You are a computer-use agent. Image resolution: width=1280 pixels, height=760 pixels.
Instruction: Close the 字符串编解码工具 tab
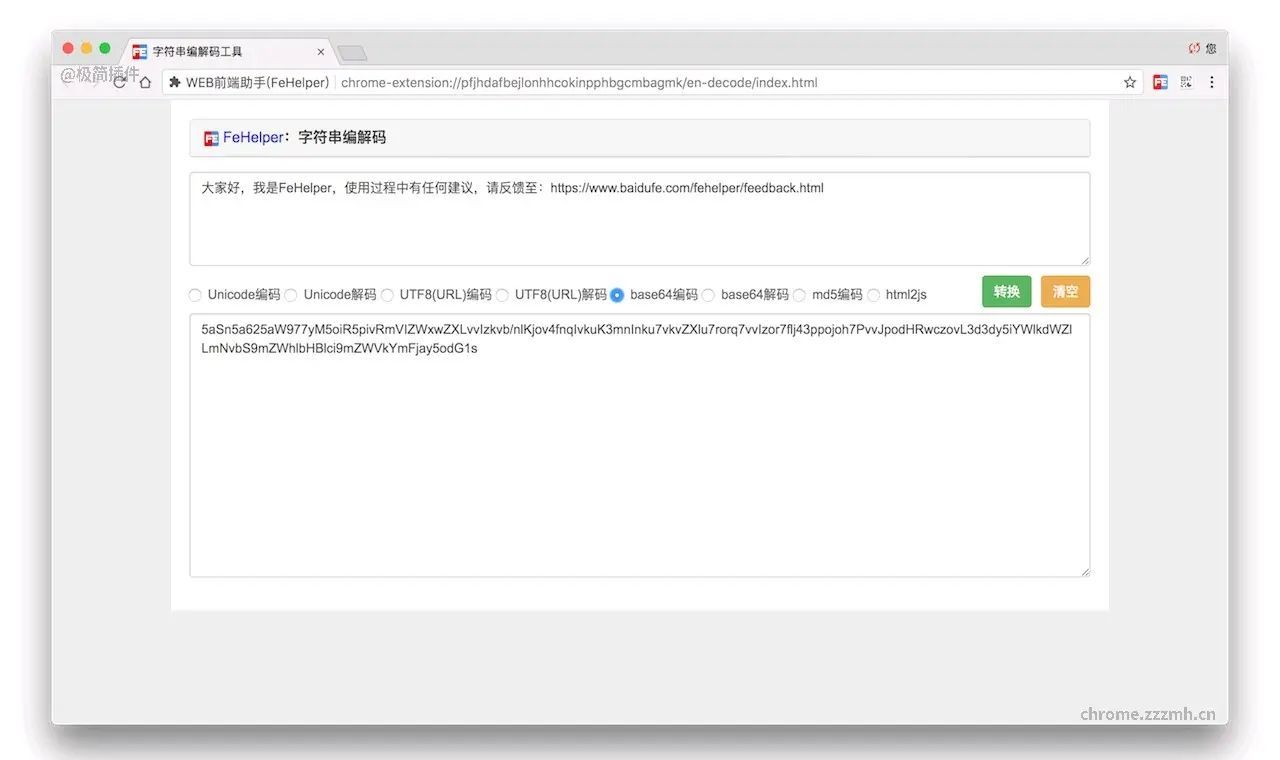point(321,52)
